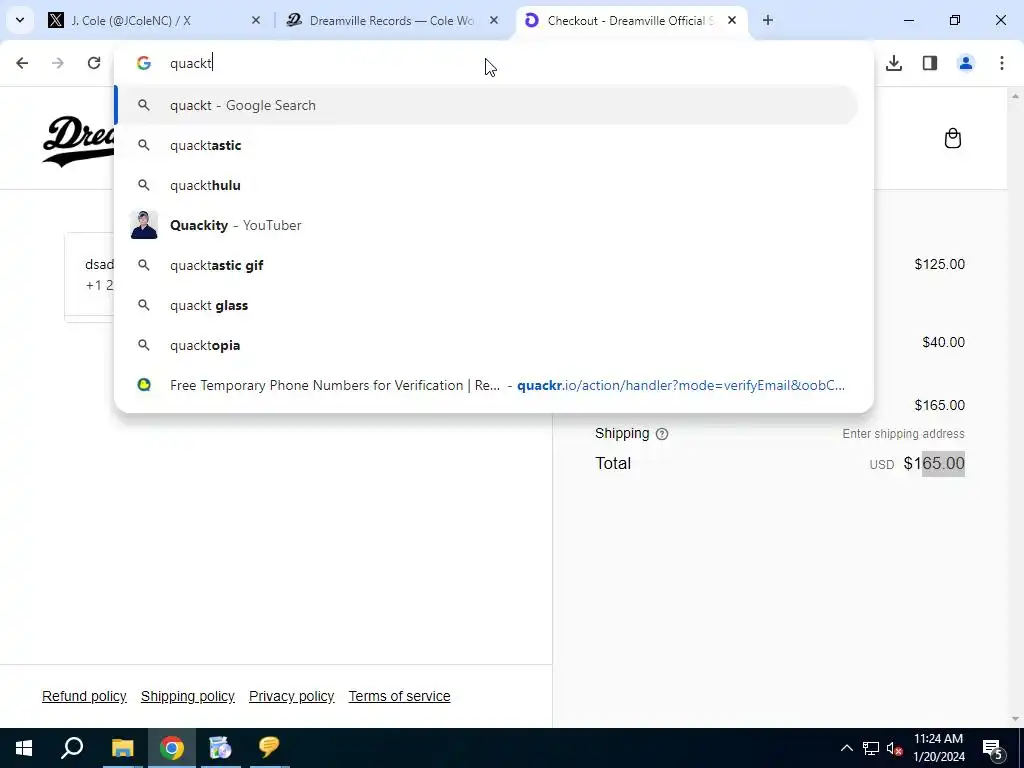1024x768 pixels.
Task: Choose the 'quacktastic' suggestion
Action: tap(487, 145)
